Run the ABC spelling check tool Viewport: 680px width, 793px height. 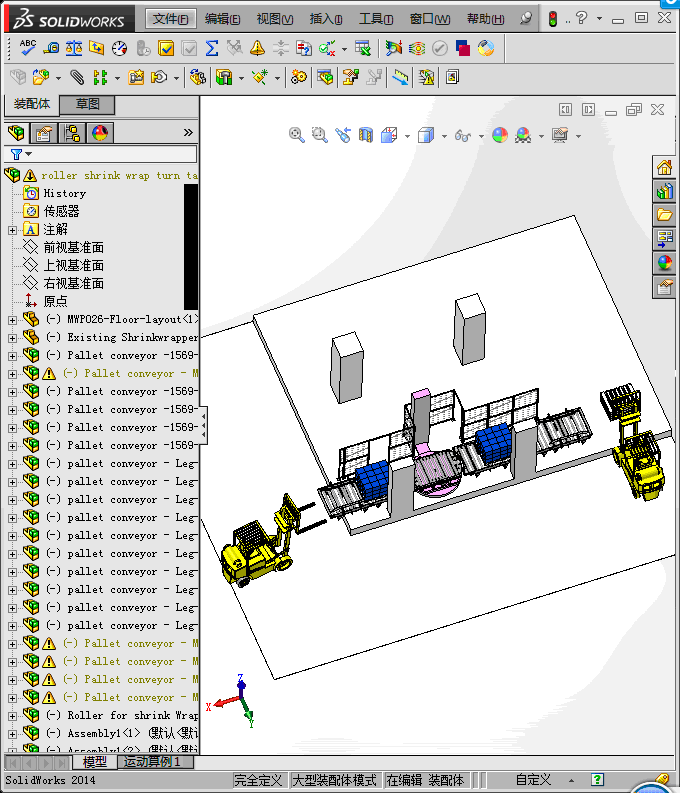point(27,48)
